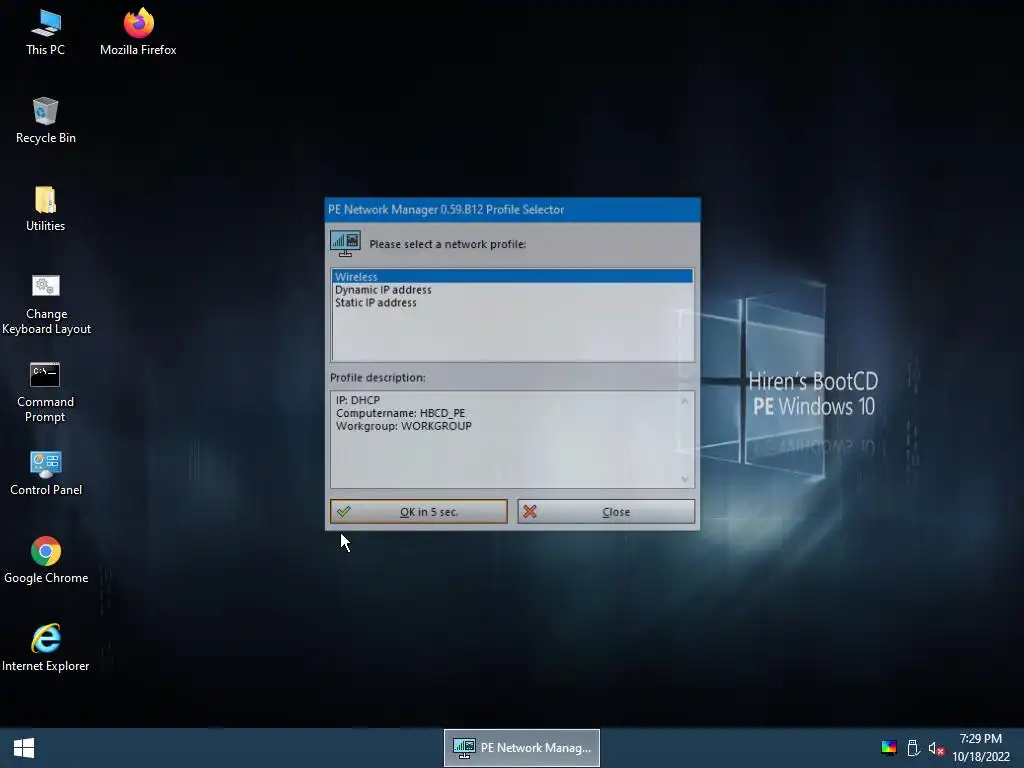Open the taskbar clock showing 7:29 PM

(980, 748)
